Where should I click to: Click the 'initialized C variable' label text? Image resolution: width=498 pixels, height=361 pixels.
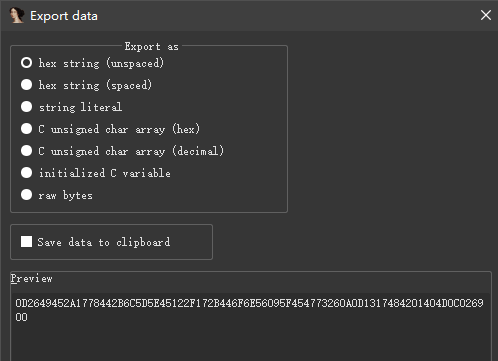[105, 173]
